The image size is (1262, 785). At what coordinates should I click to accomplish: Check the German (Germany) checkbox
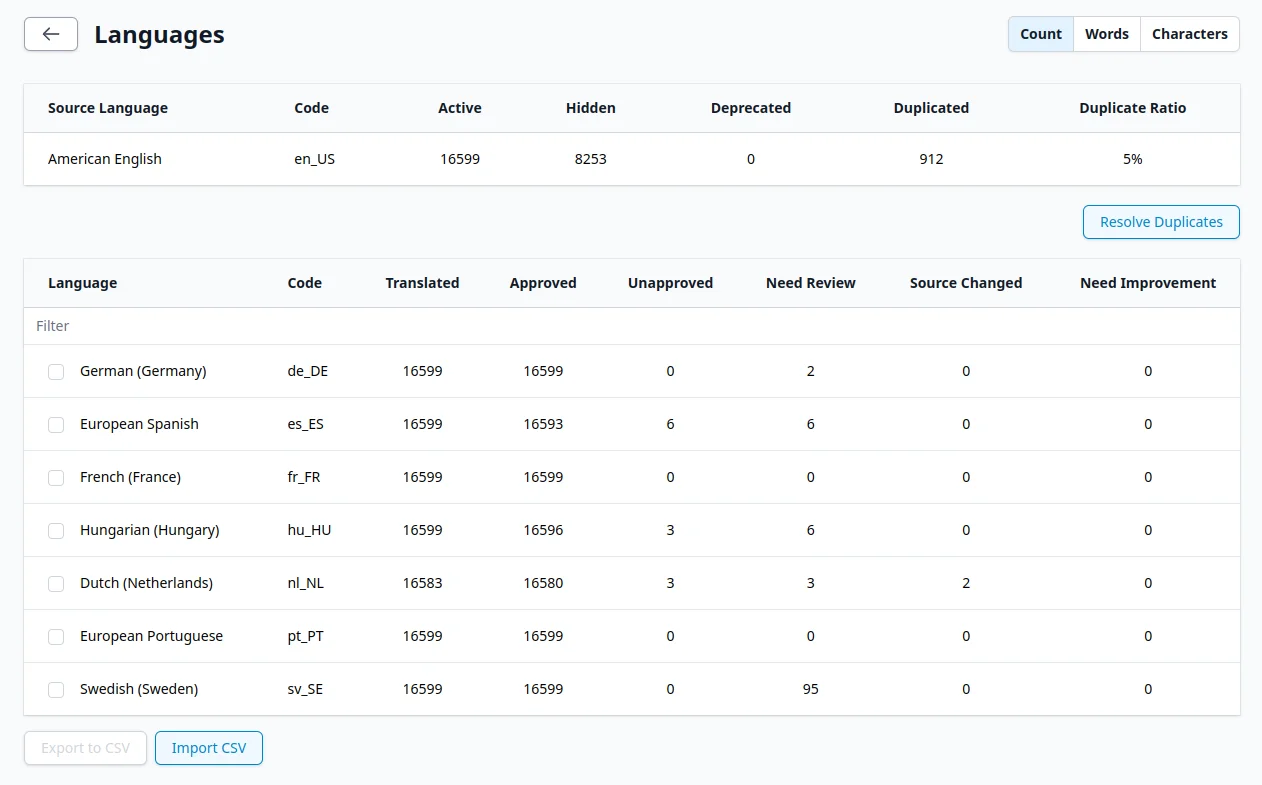click(56, 372)
